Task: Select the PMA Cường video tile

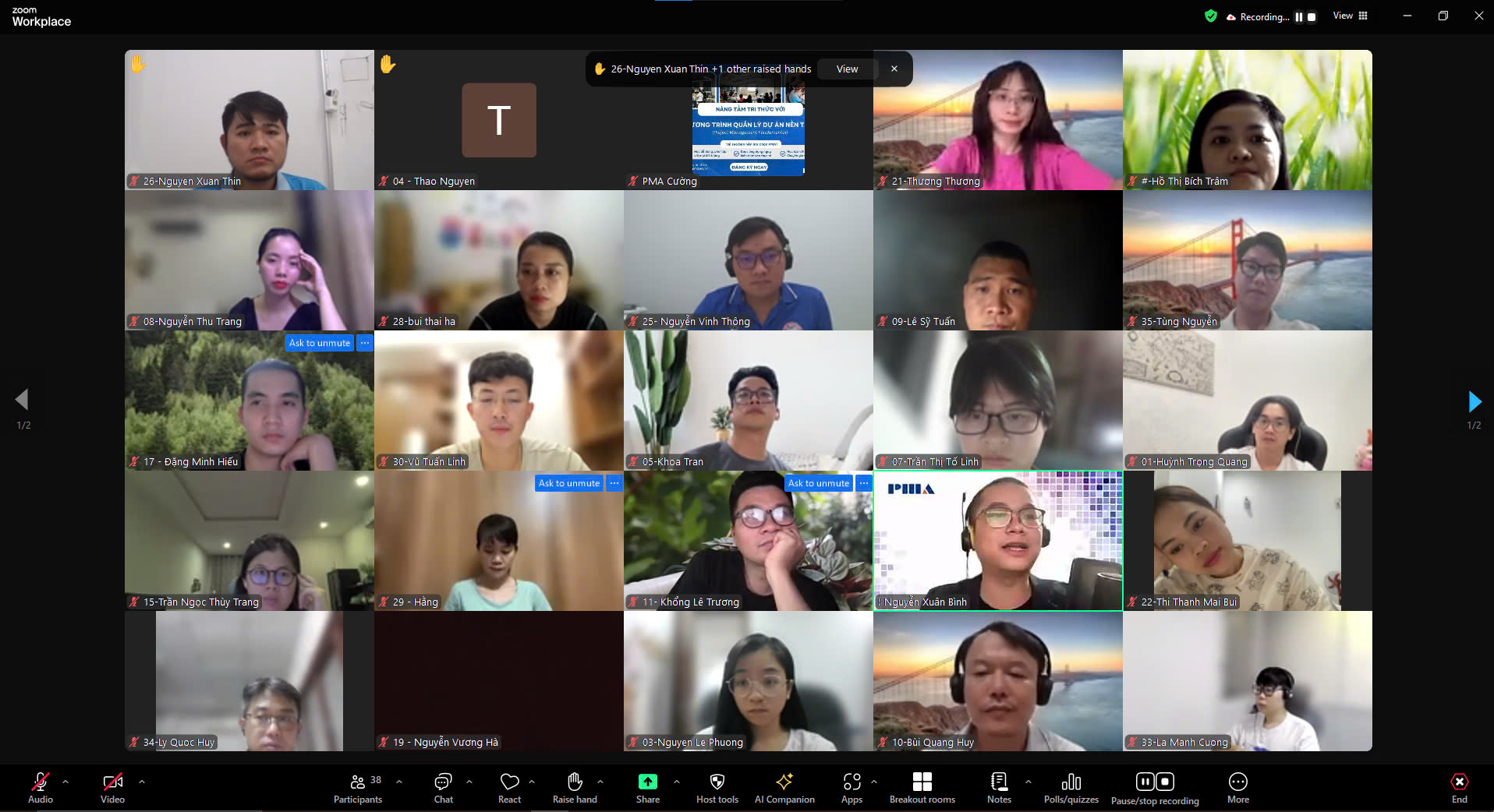Action: pyautogui.click(x=749, y=120)
